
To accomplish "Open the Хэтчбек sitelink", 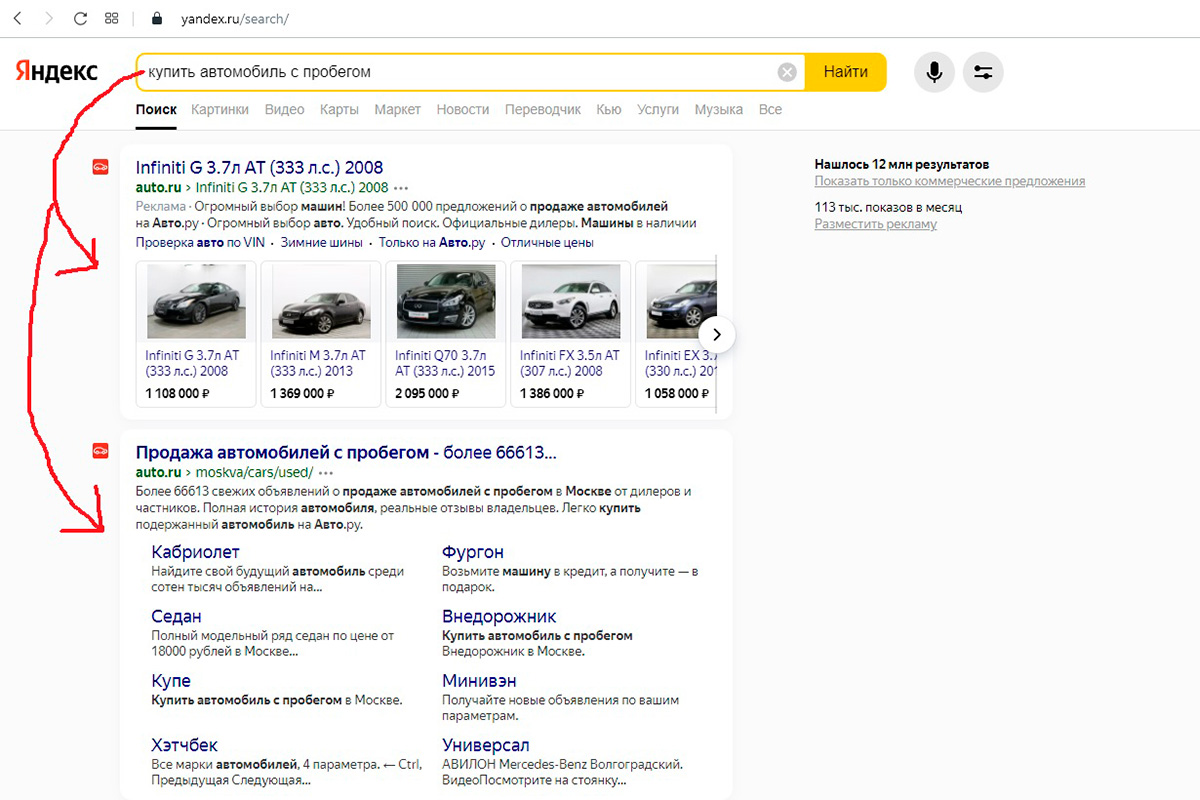I will (x=184, y=745).
